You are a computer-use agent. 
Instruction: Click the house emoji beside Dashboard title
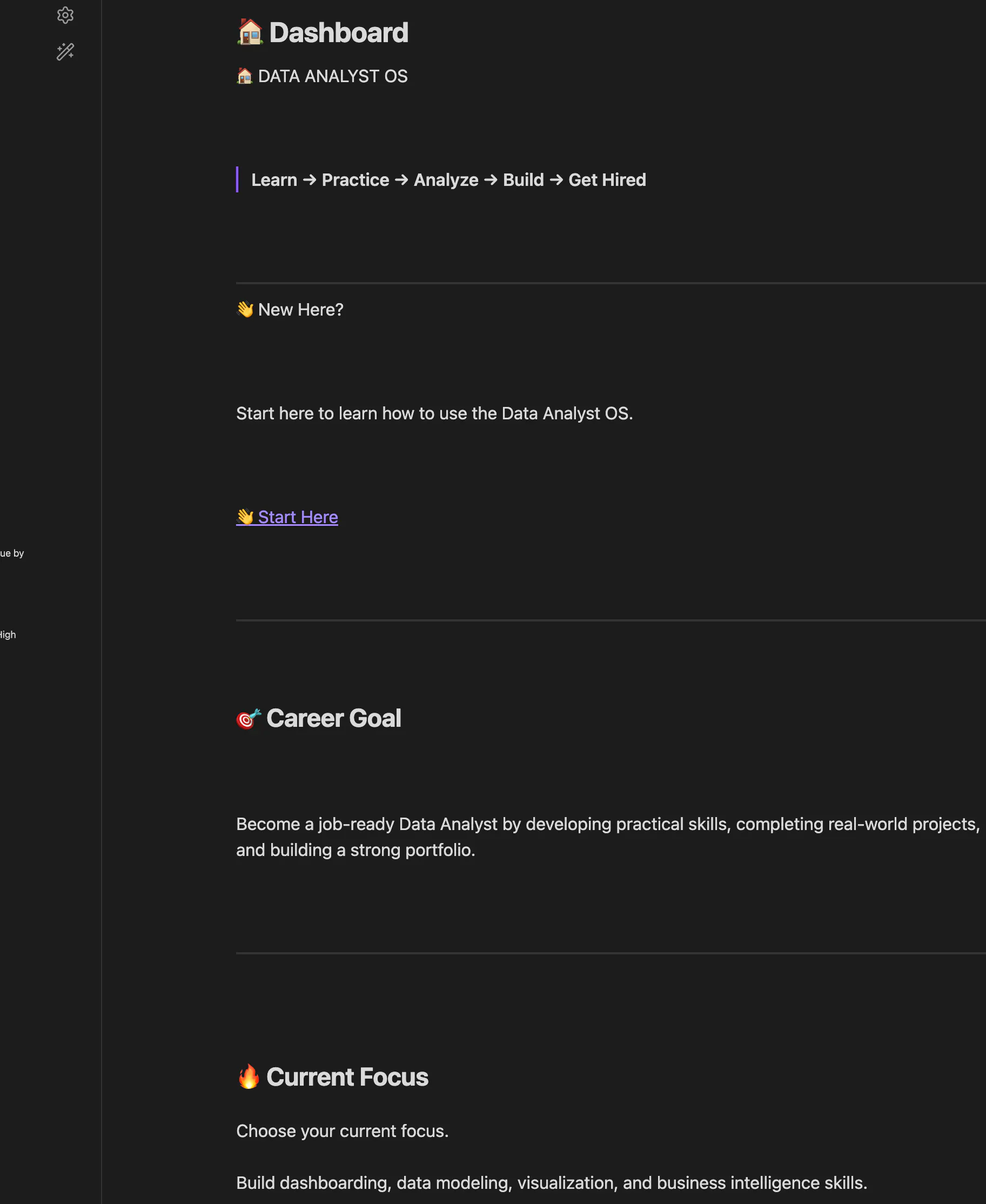coord(250,32)
